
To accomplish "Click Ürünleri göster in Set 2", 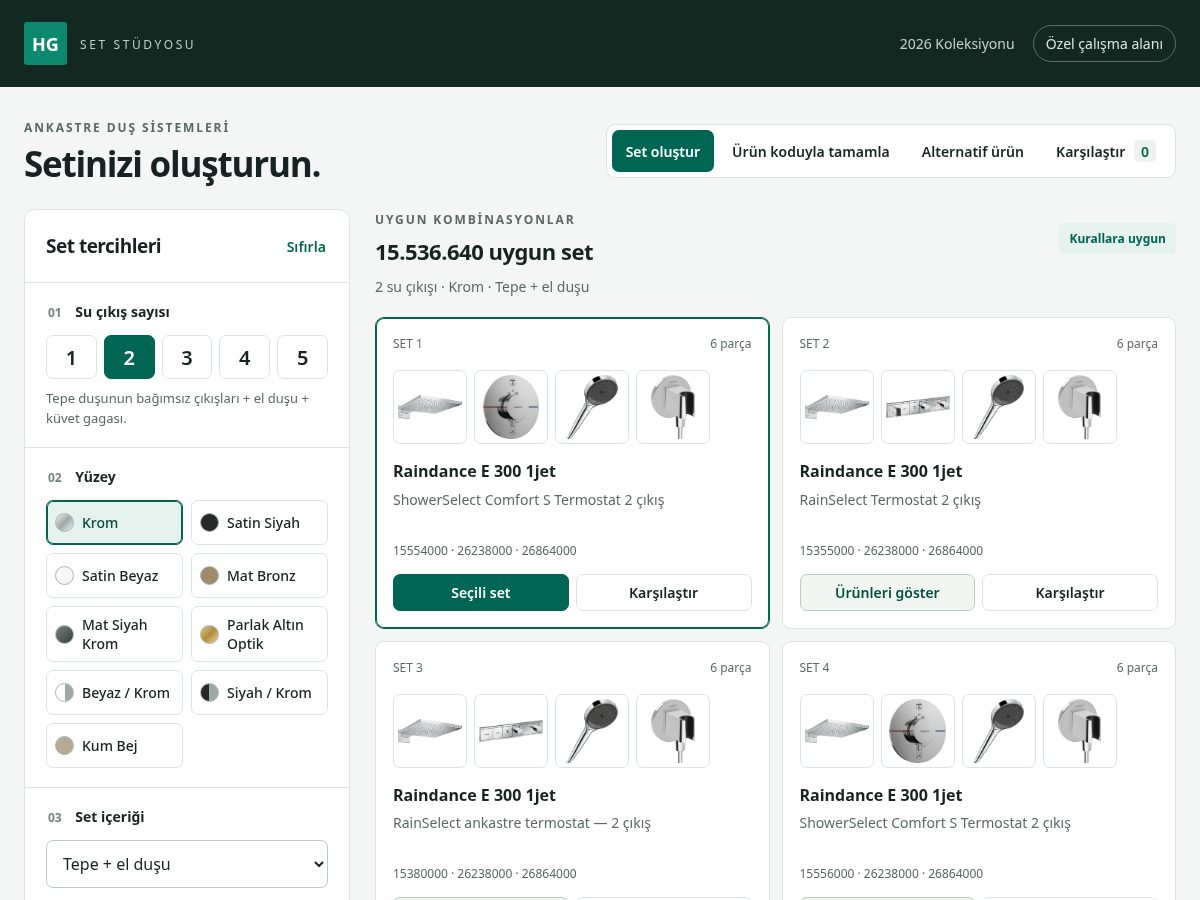I will click(887, 592).
